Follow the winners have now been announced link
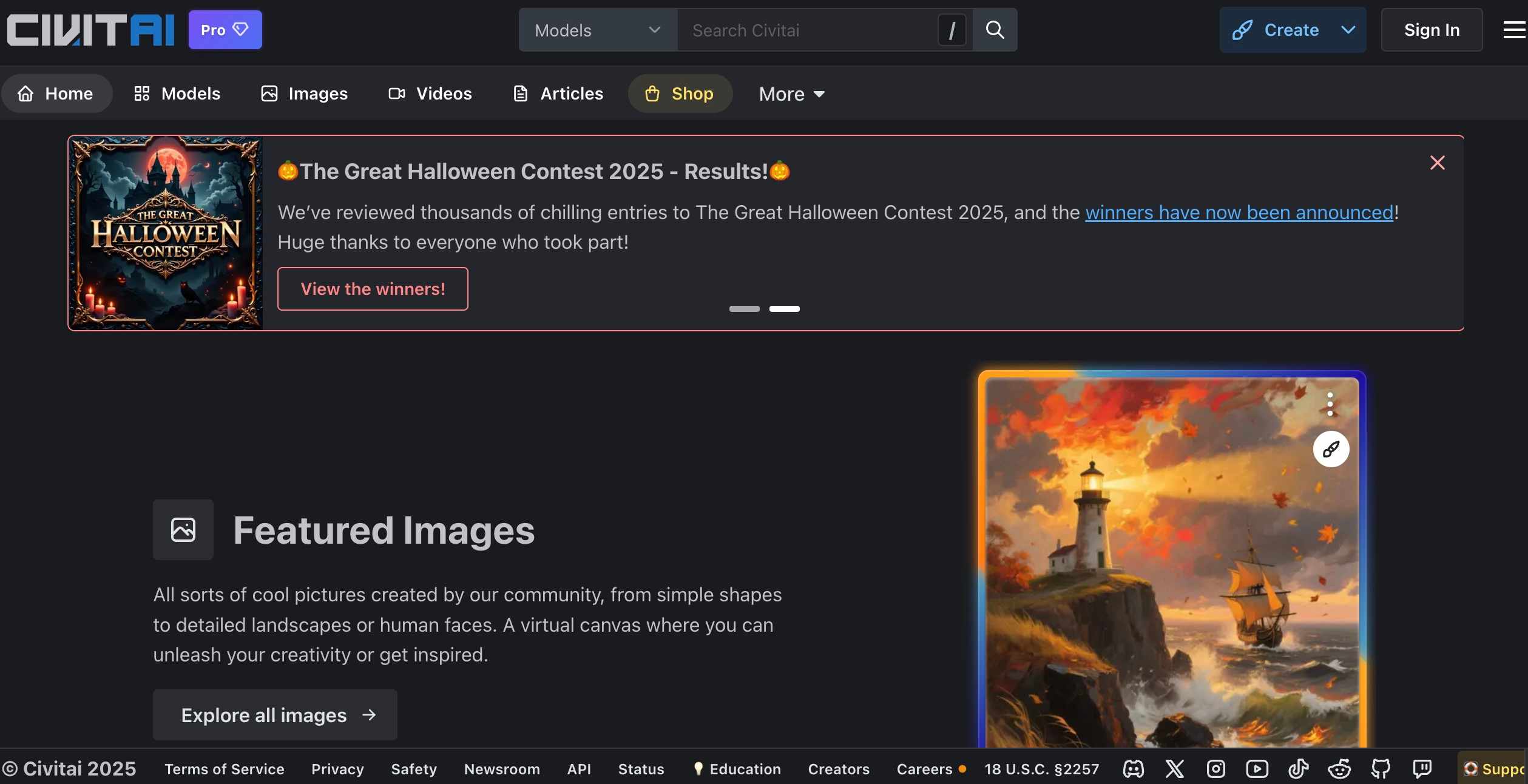This screenshot has height=784, width=1528. 1239,212
